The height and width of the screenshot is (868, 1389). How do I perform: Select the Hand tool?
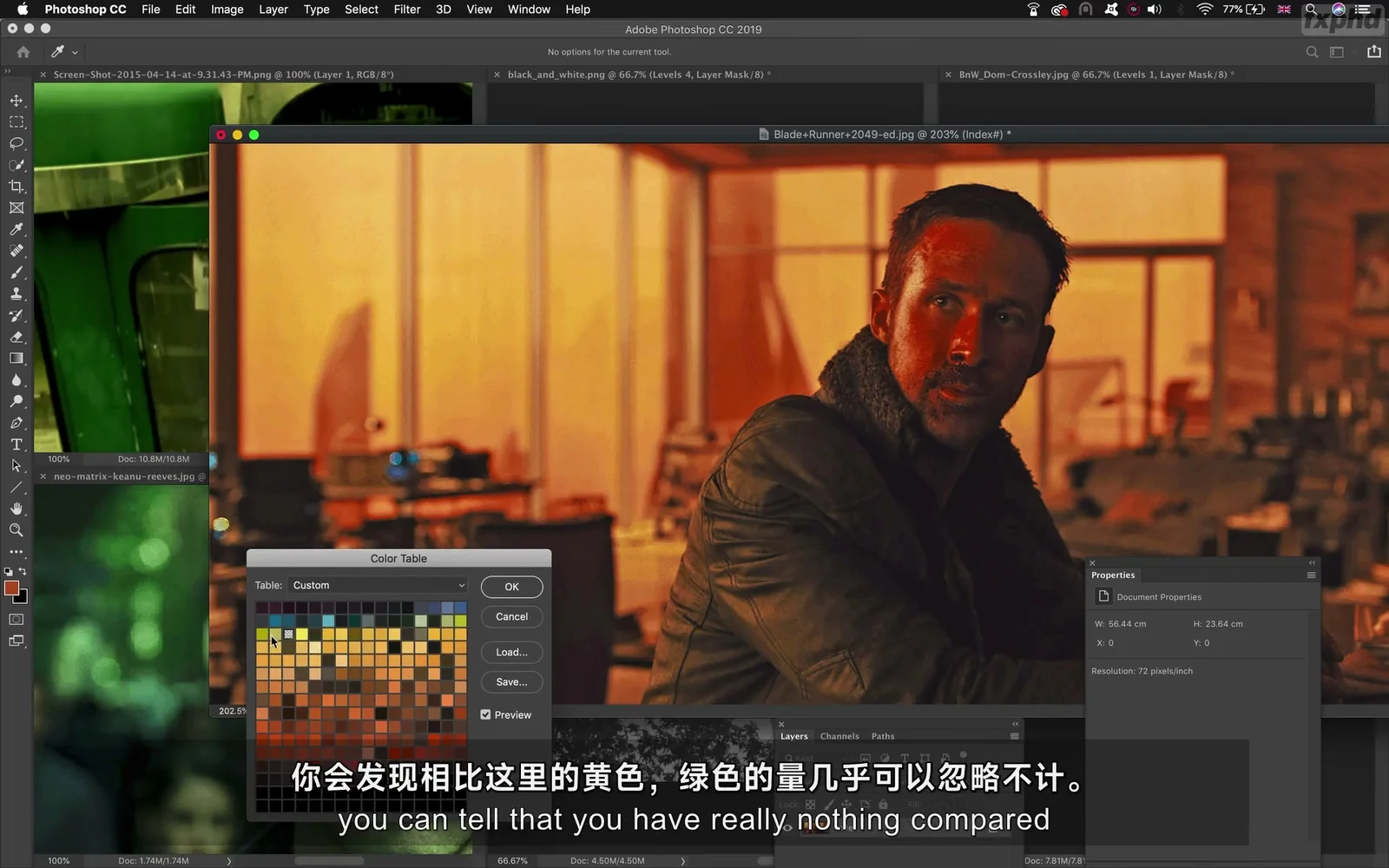[16, 509]
